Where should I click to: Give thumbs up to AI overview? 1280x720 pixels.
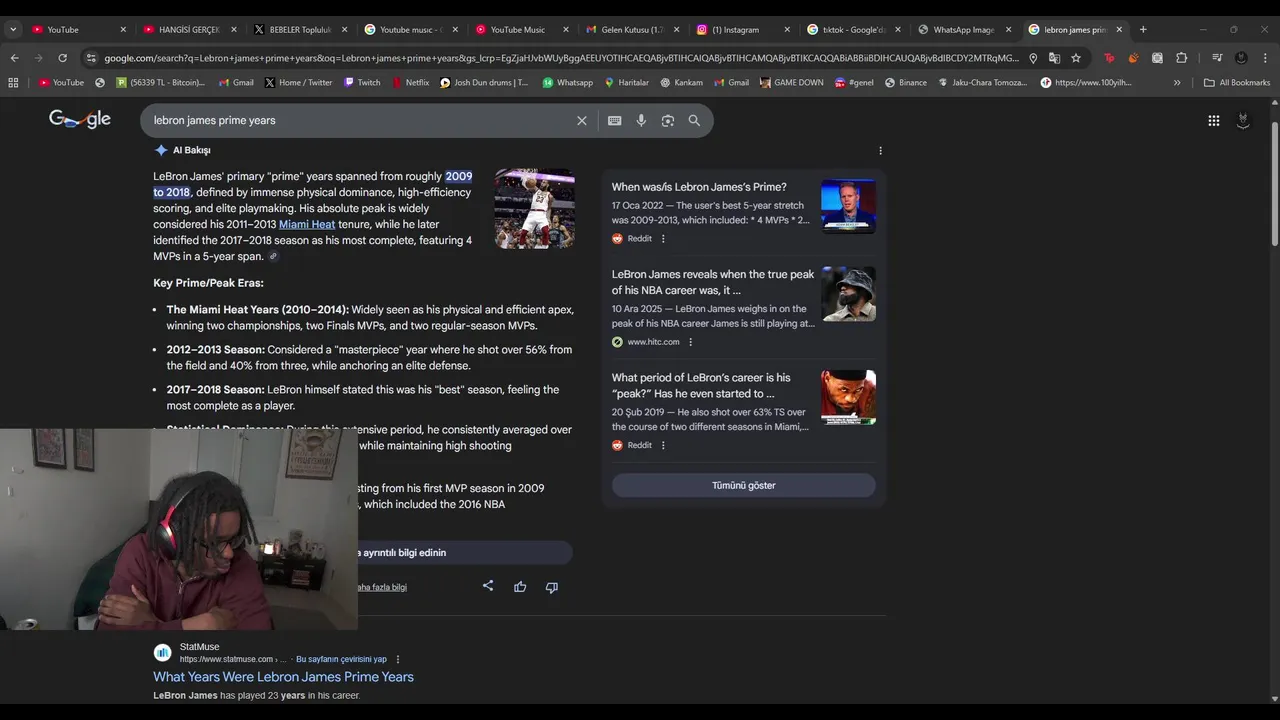pos(520,587)
